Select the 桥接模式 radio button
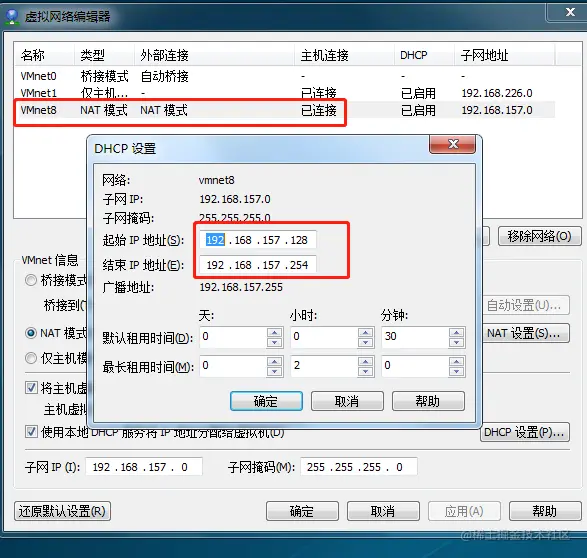Screen dimensions: 587x558 (31, 280)
